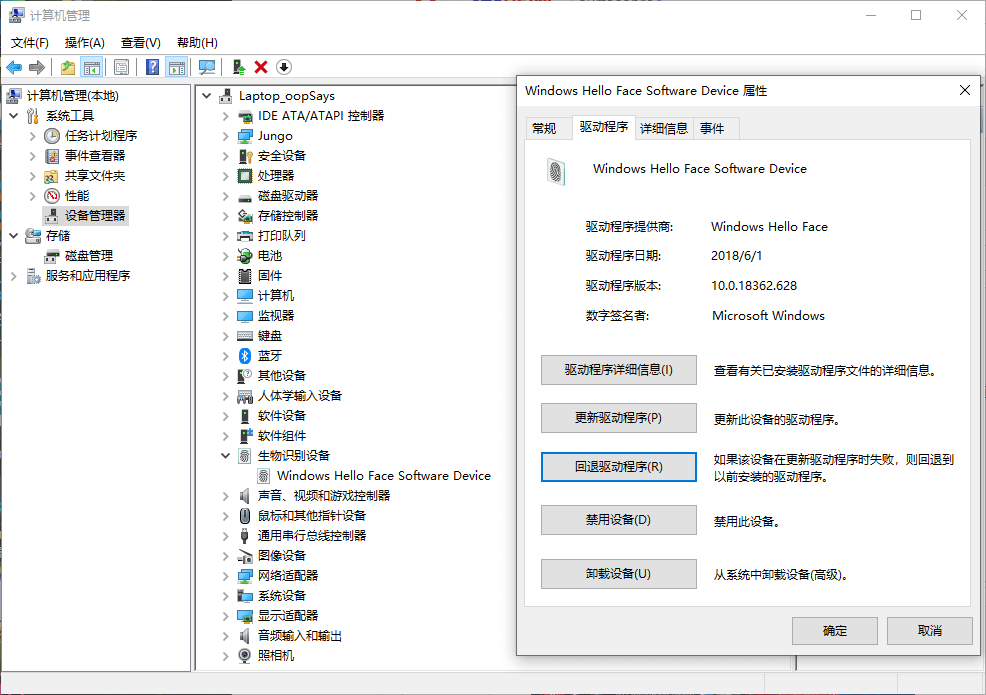Image resolution: width=986 pixels, height=695 pixels.
Task: Click 回退驱动程序(R) button
Action: coord(619,467)
